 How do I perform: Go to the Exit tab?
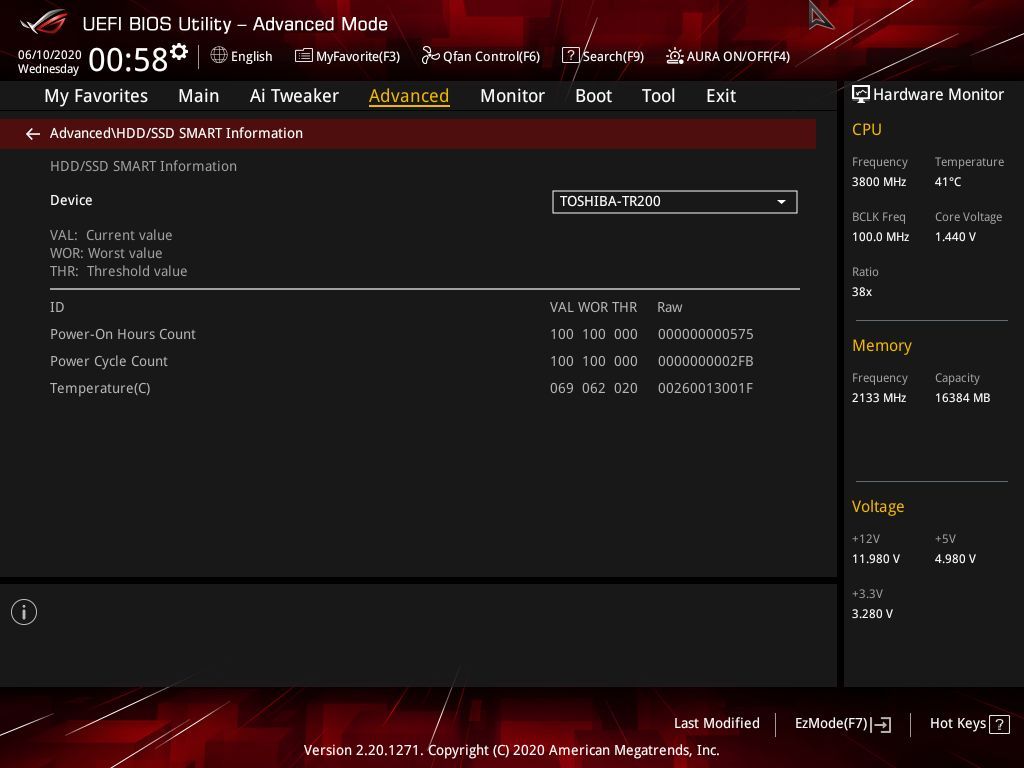point(721,96)
